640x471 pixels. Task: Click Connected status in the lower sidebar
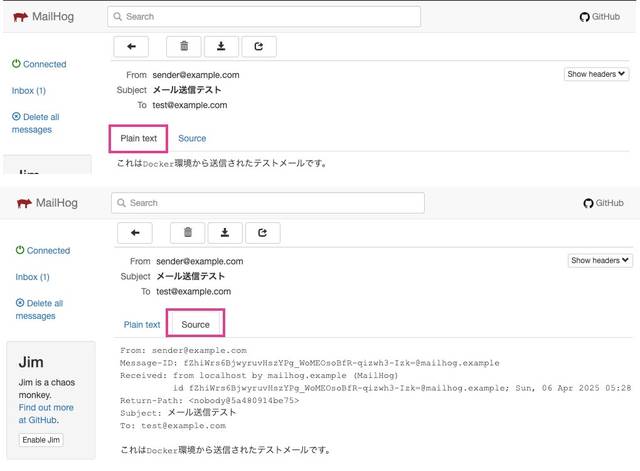point(43,251)
